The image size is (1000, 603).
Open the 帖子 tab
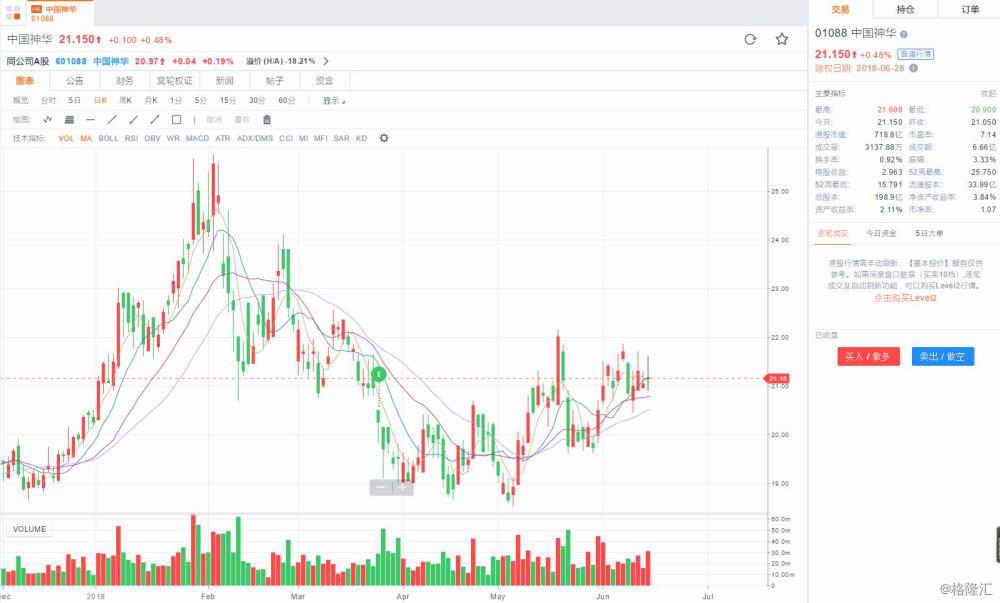274,80
